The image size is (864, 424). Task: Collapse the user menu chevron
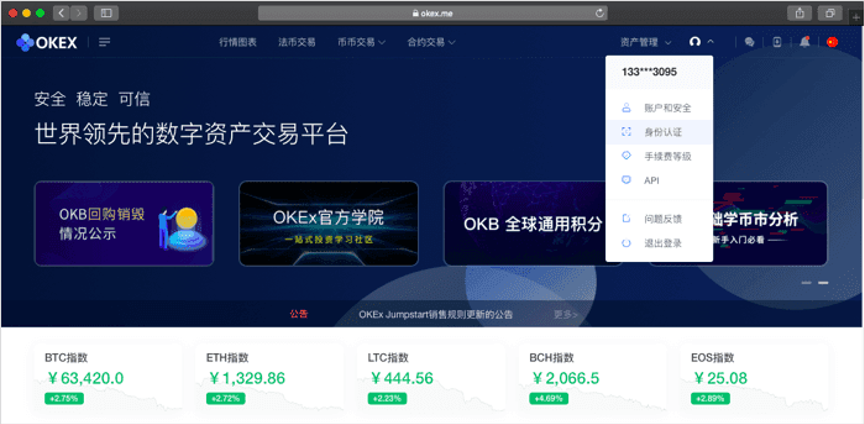click(710, 41)
